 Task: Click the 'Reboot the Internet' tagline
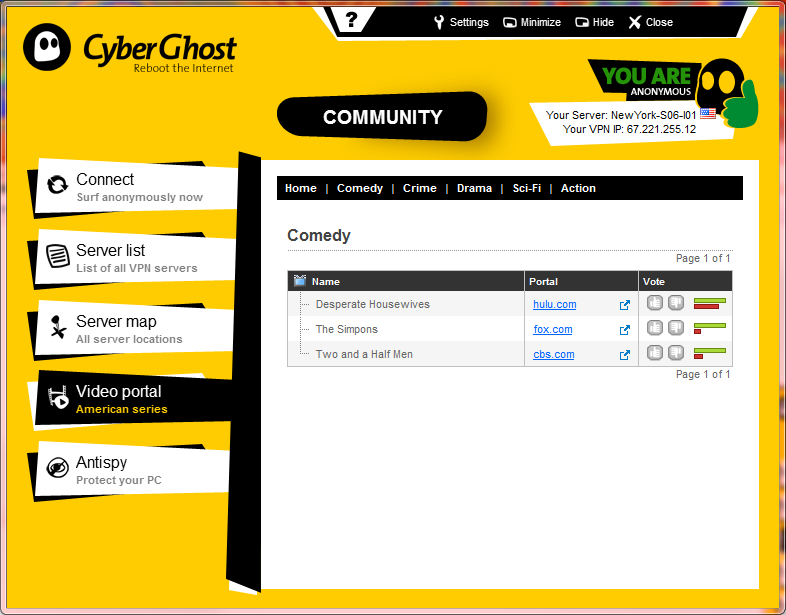point(183,68)
